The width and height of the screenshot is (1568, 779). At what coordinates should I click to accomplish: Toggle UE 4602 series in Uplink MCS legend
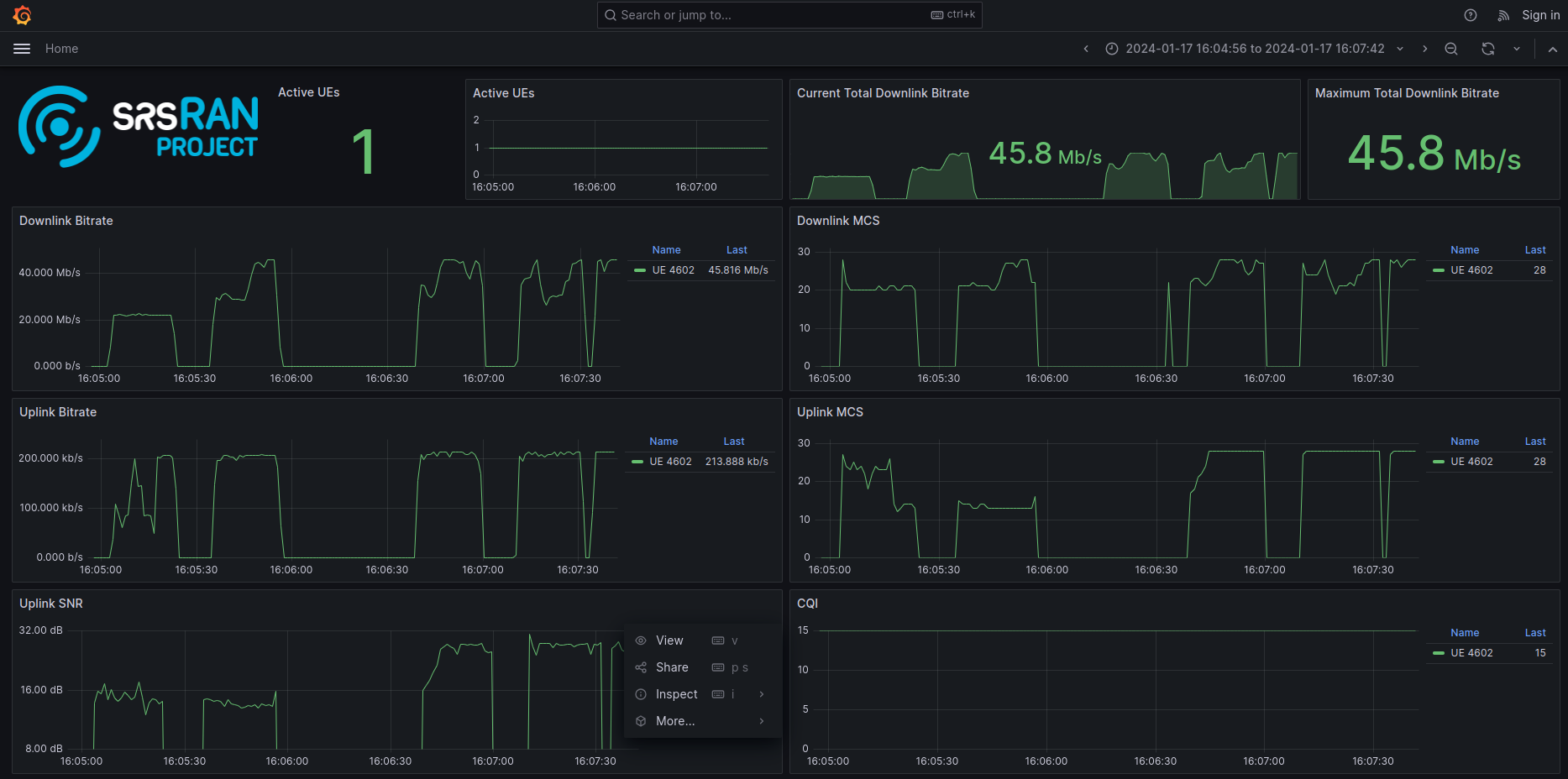pos(1471,462)
